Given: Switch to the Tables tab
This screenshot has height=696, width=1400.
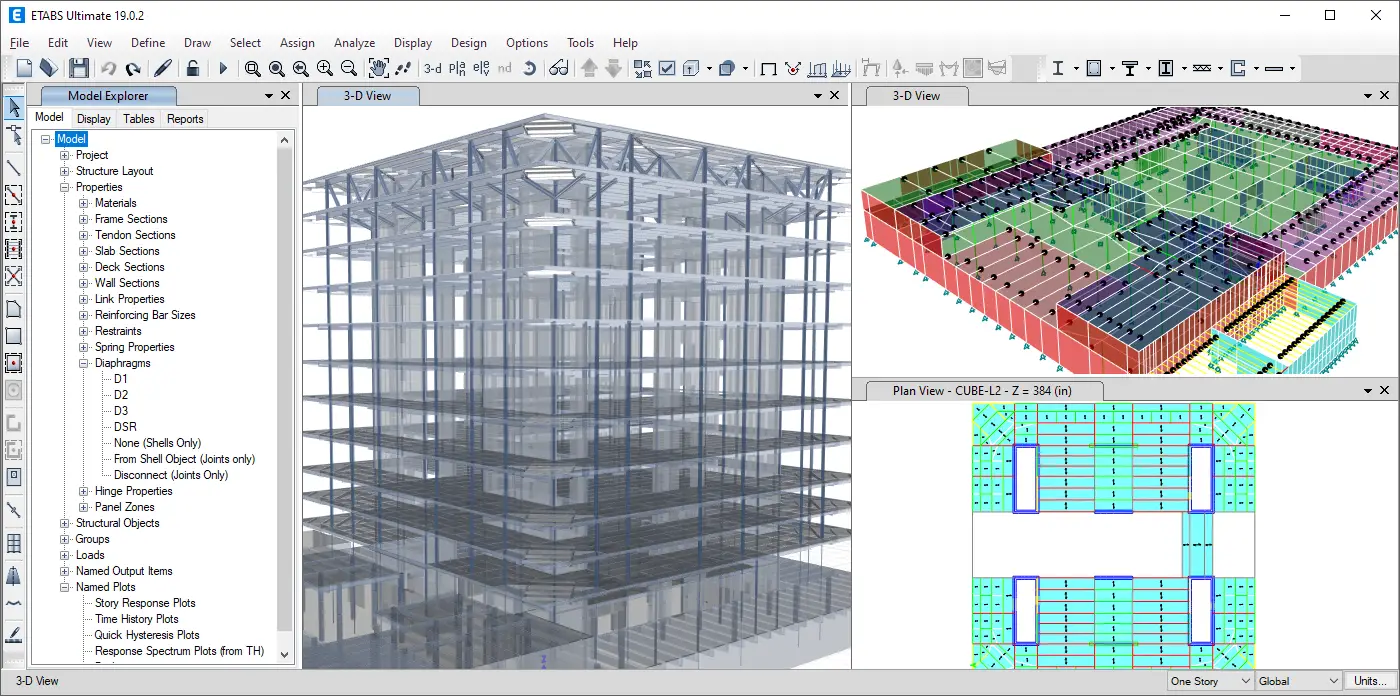Looking at the screenshot, I should coord(138,118).
